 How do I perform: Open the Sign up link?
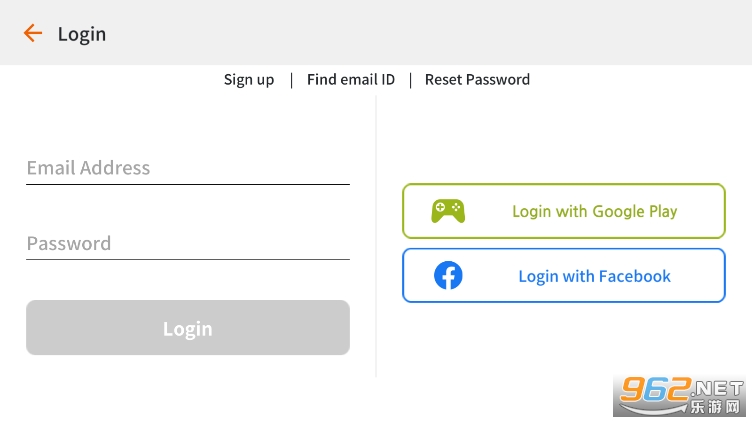[x=249, y=80]
